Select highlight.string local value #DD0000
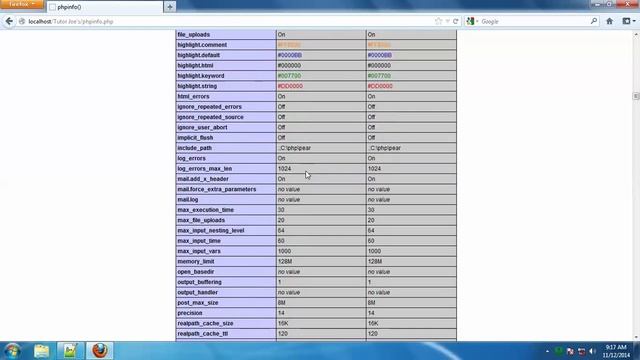 (x=290, y=86)
